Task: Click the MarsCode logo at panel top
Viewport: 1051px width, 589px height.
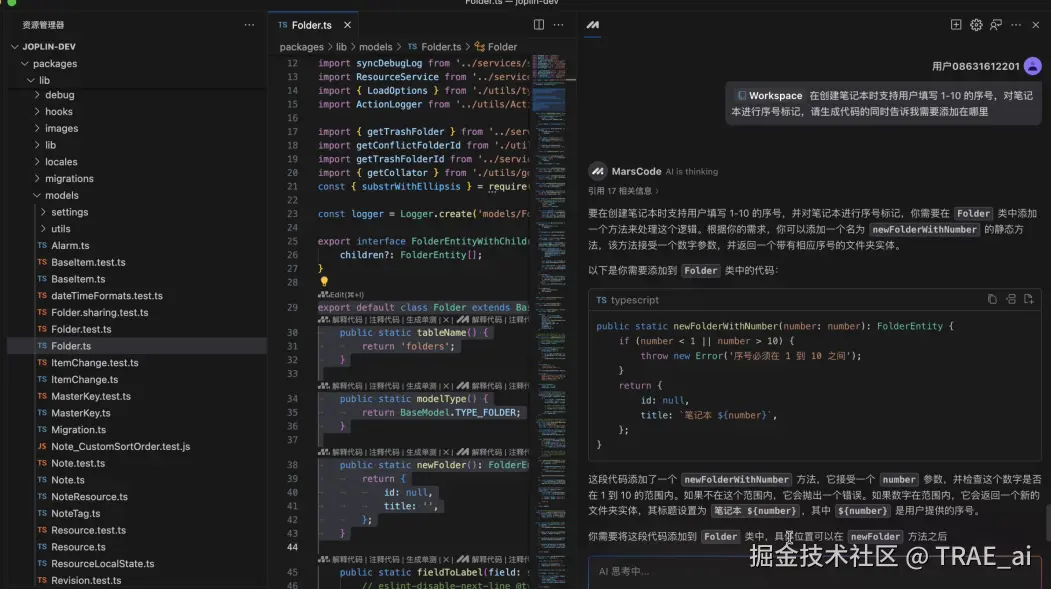Action: tap(594, 24)
